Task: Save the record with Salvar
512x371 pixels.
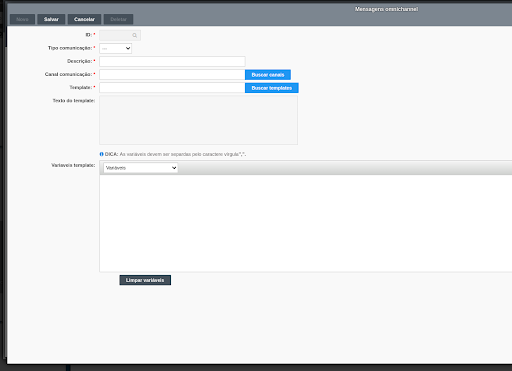Action: (51, 19)
